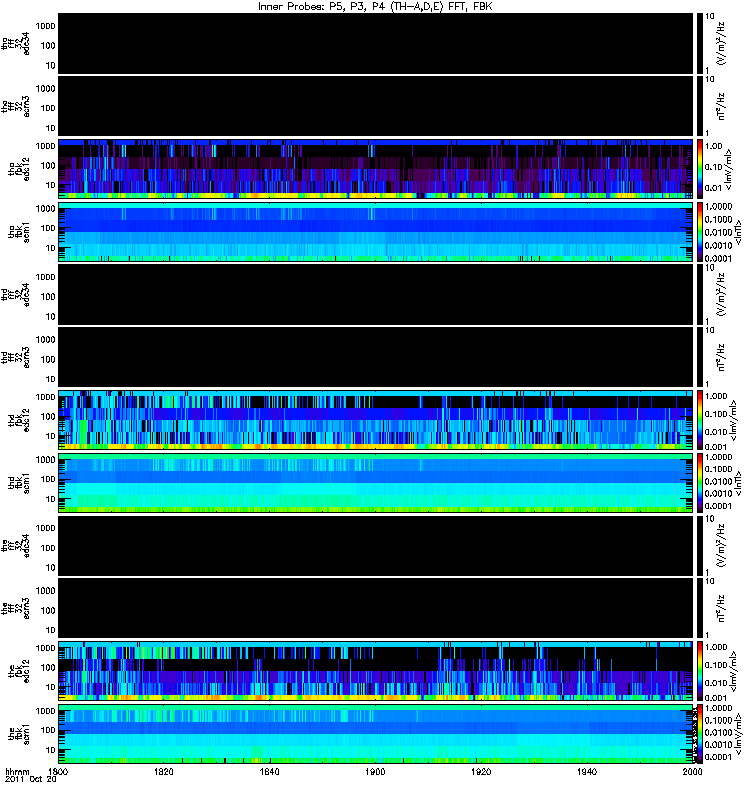Image resolution: width=750 pixels, height=800 pixels.
Task: Click the 'thd fbk scm1' y-axis title
Action: (x=19, y=483)
